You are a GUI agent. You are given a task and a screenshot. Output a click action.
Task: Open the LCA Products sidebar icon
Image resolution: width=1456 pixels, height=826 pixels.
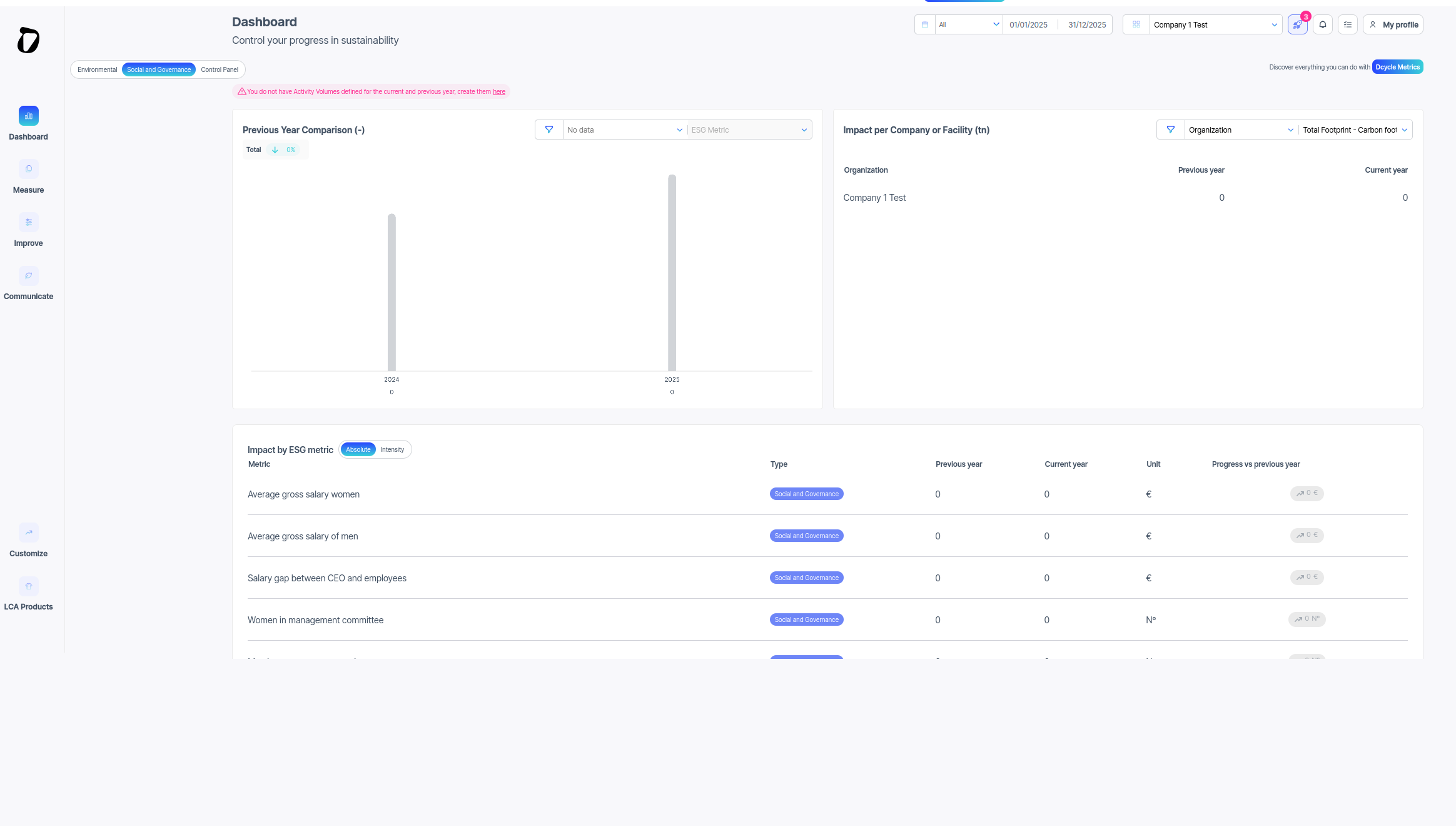(28, 586)
